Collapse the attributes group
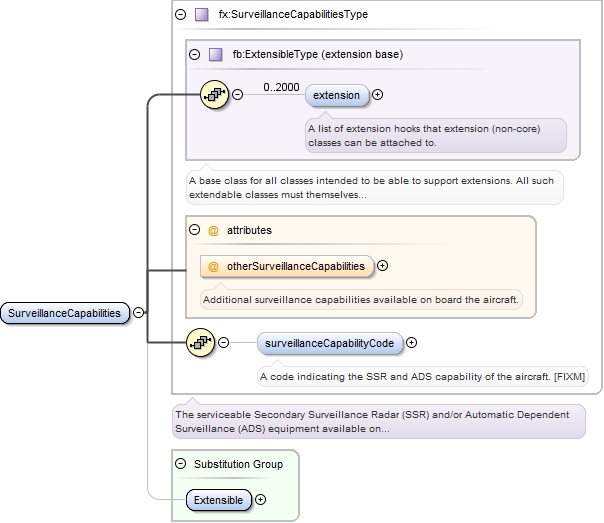The image size is (604, 523). [x=194, y=230]
